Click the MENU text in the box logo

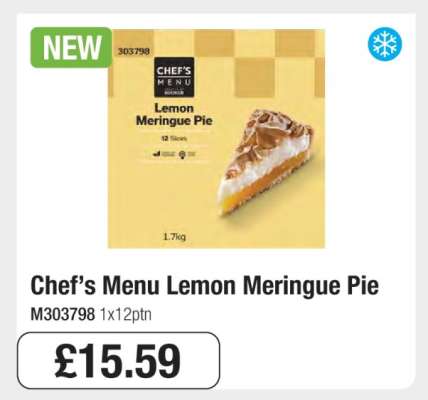click(174, 82)
